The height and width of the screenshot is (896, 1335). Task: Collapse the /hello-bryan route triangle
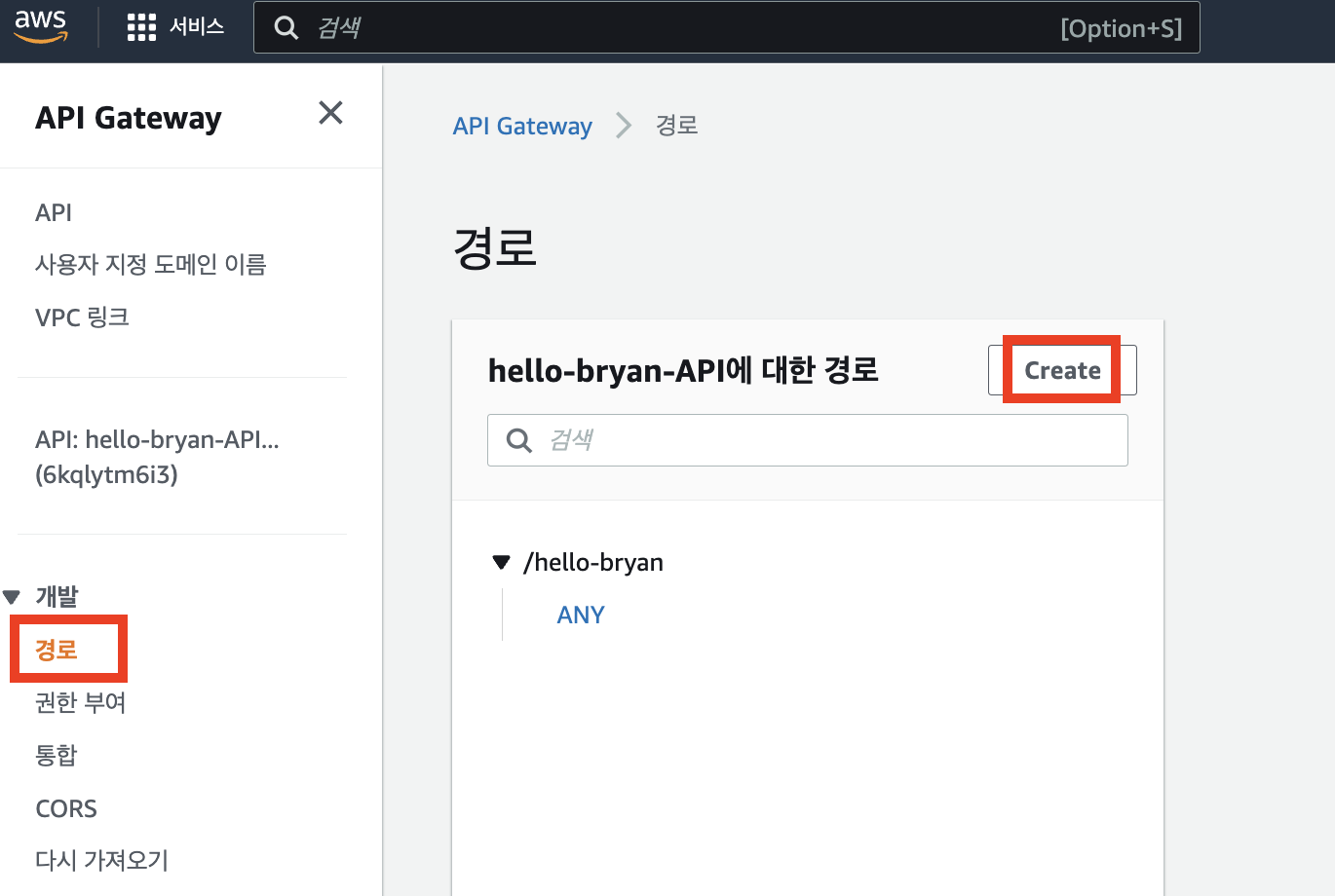(x=502, y=562)
